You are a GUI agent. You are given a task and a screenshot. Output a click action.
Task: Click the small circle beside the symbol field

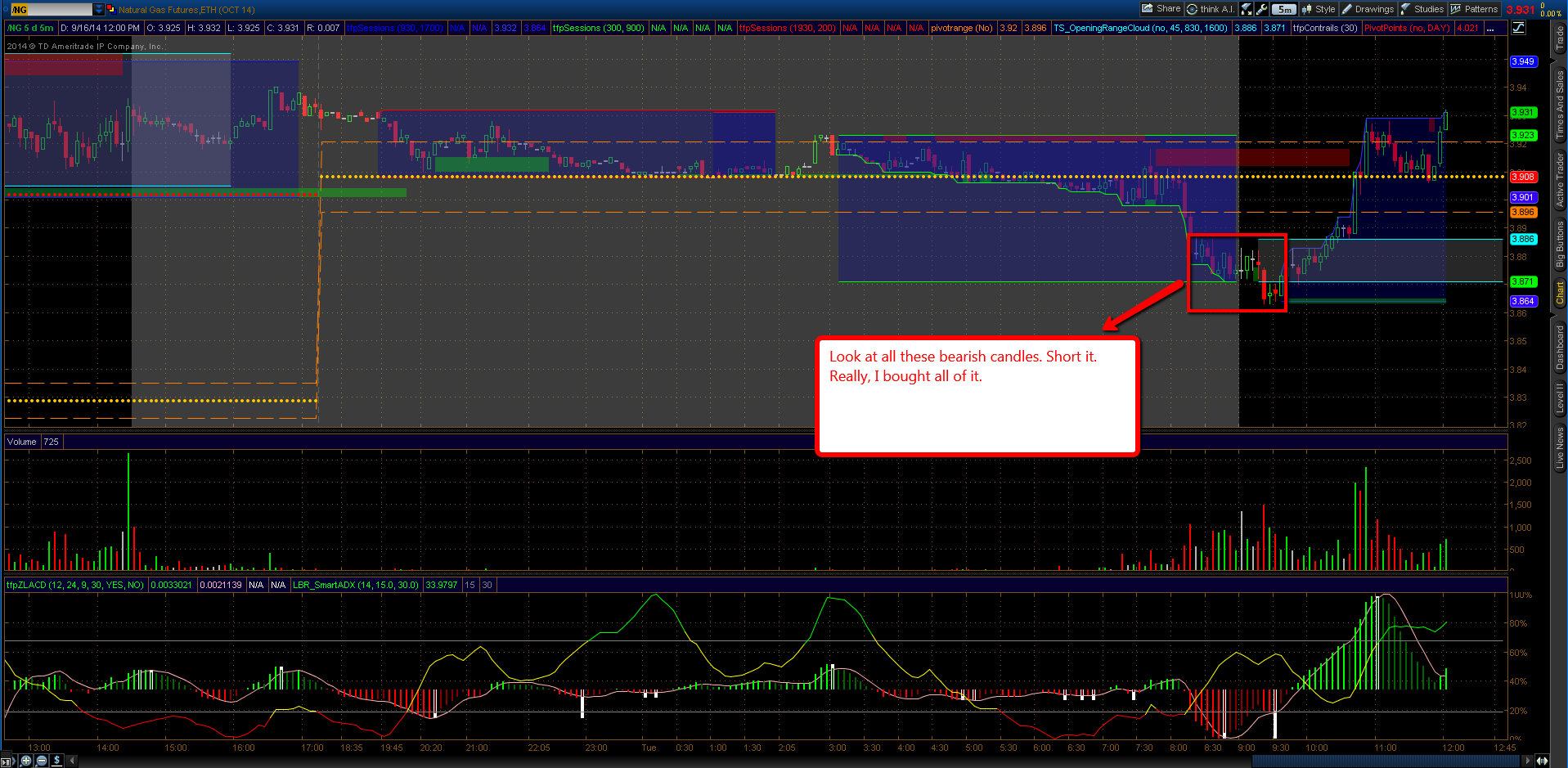pos(6,9)
